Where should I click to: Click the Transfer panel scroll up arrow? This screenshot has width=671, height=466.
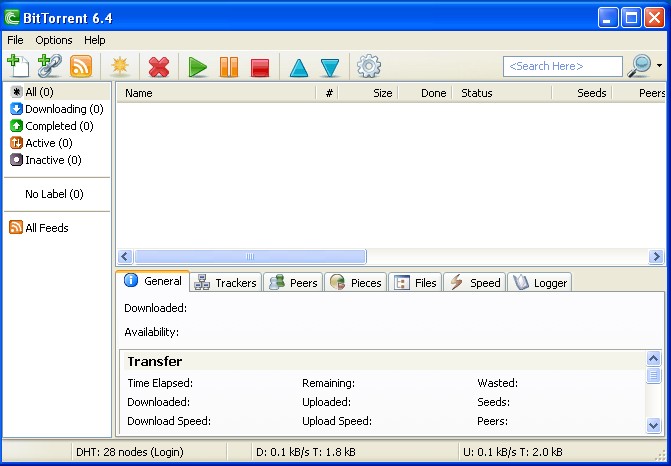(x=653, y=359)
